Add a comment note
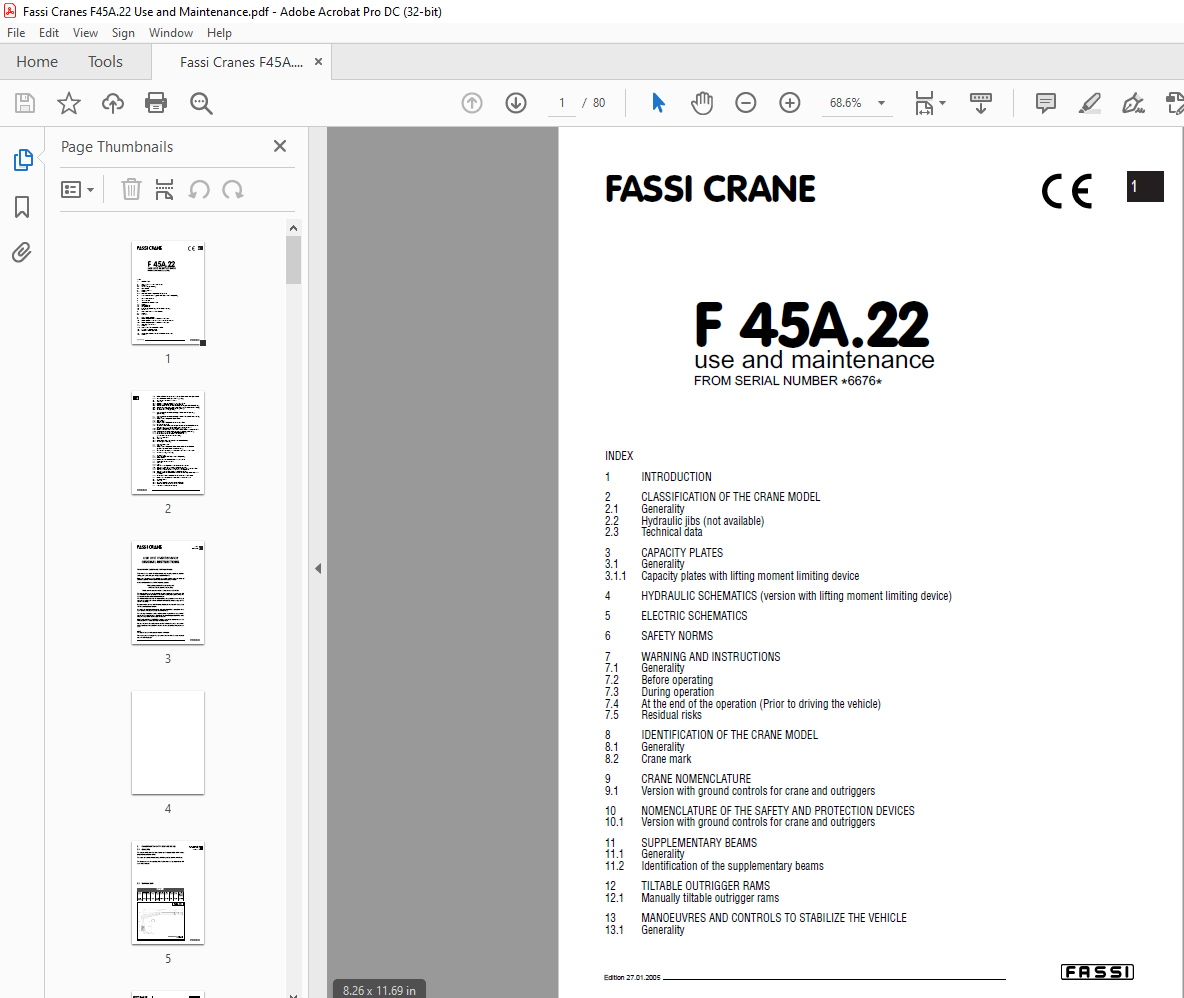The height and width of the screenshot is (998, 1184). [1046, 103]
